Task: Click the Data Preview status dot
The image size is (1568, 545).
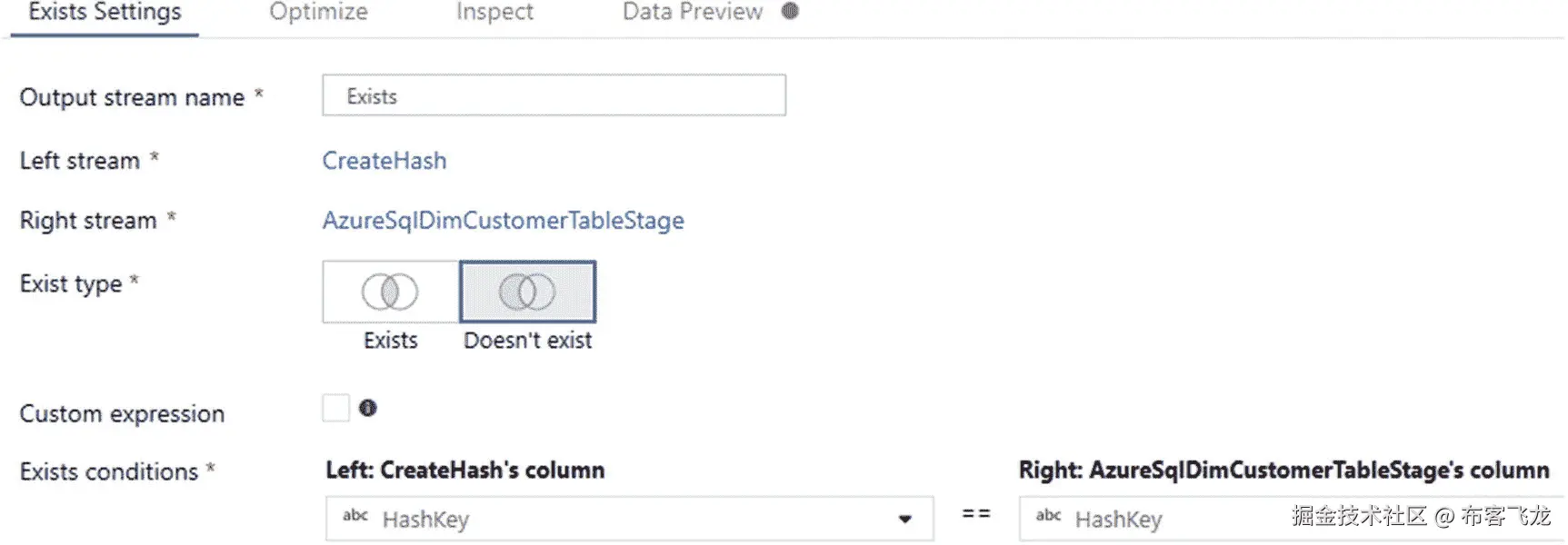Action: pyautogui.click(x=790, y=11)
